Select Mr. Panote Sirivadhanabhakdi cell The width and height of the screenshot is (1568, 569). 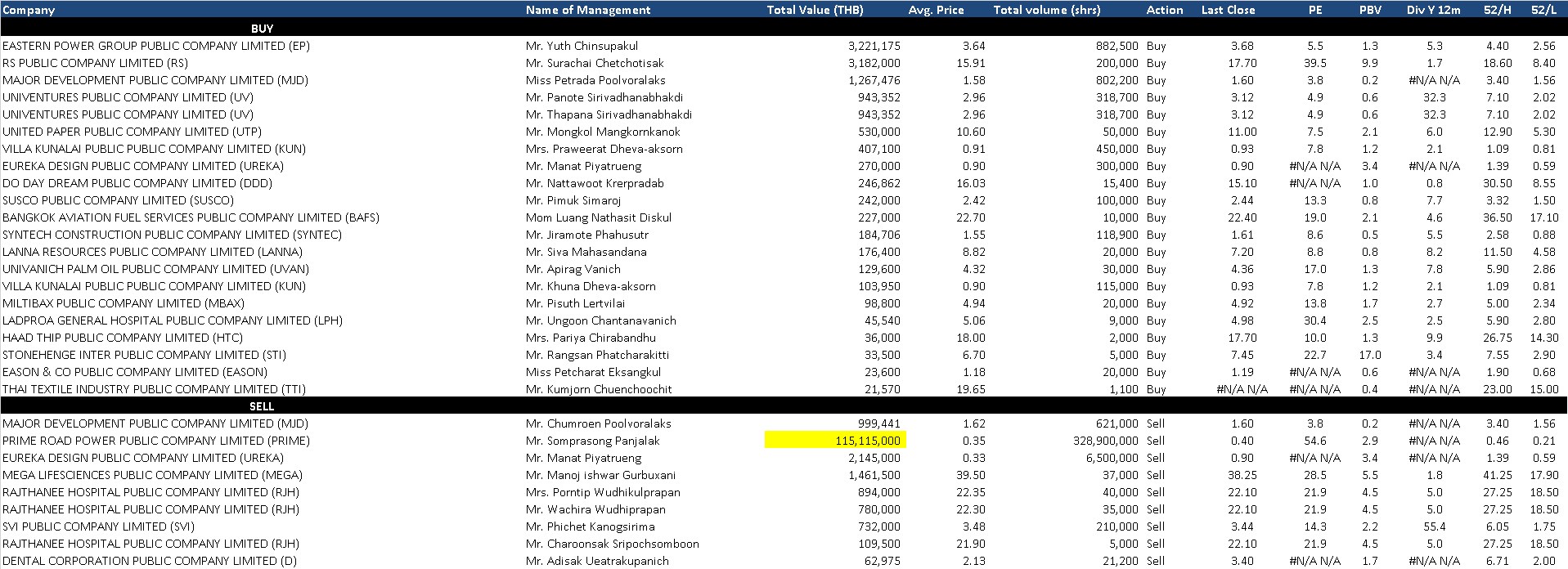[x=604, y=97]
